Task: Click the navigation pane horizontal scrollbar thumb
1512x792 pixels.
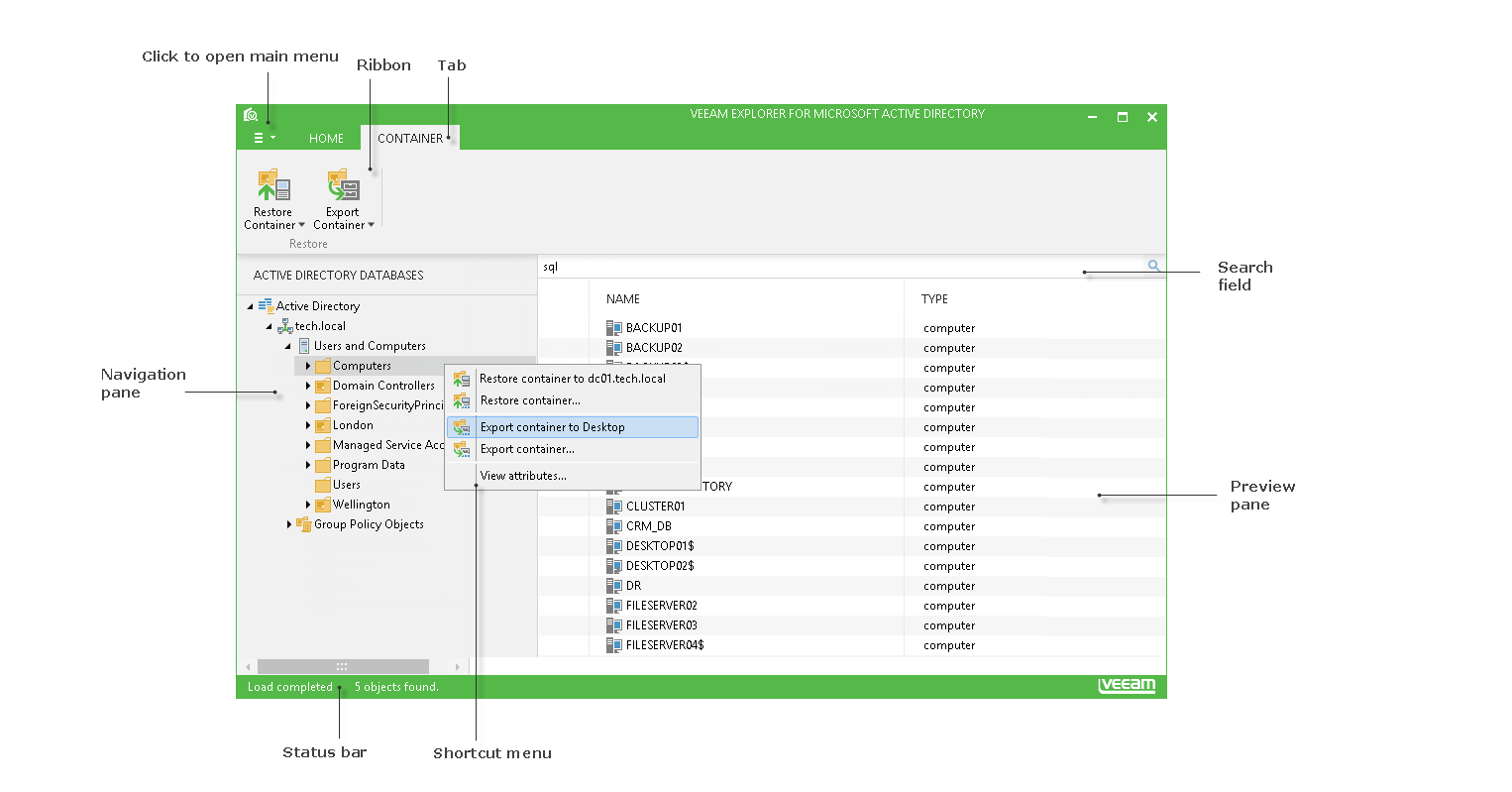Action: coord(343,667)
